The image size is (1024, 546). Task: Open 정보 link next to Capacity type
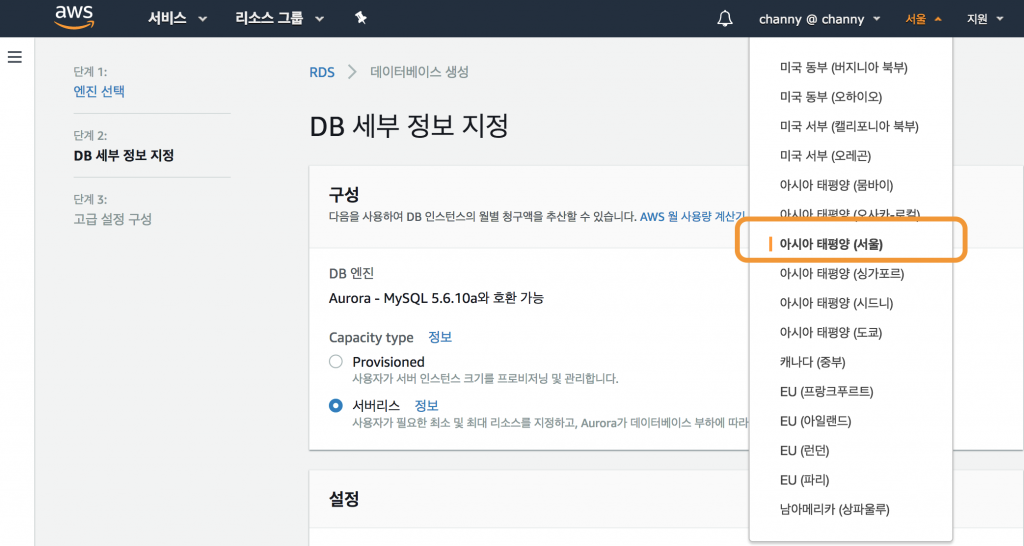point(440,337)
